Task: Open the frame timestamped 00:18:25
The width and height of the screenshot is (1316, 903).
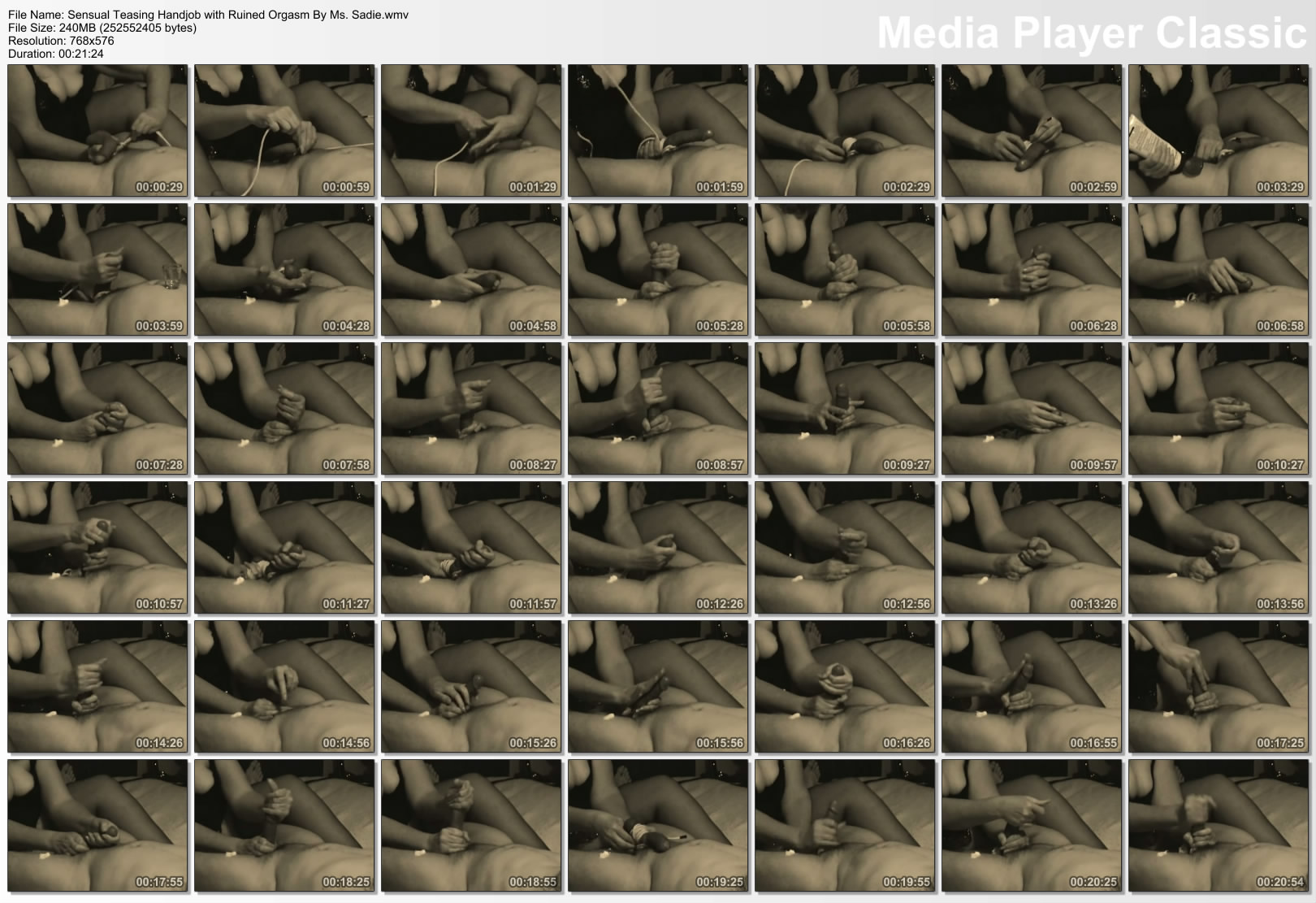Action: click(284, 826)
